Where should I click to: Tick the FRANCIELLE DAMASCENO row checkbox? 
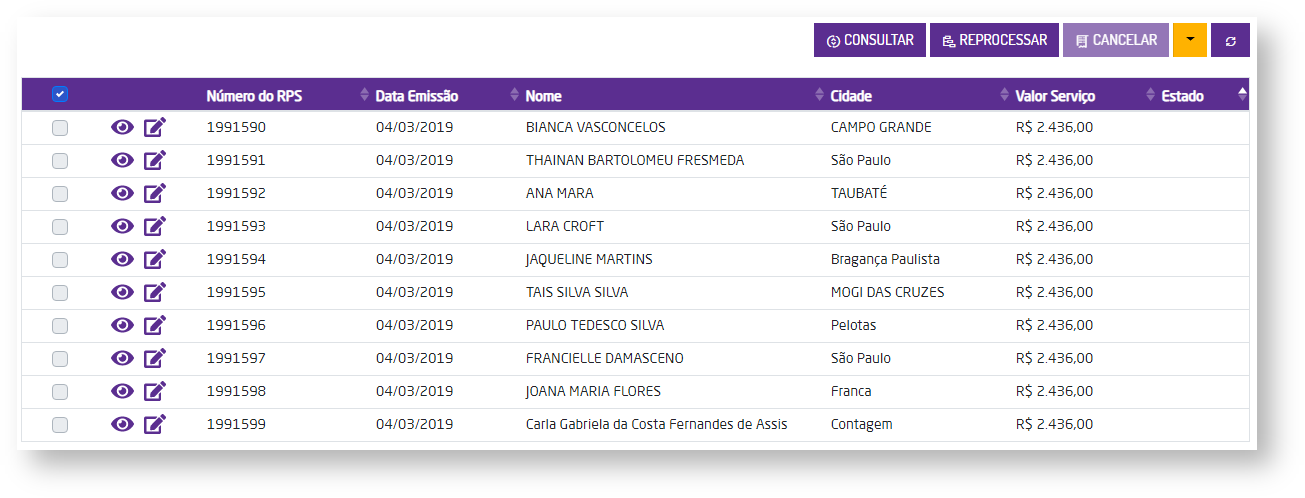[60, 359]
